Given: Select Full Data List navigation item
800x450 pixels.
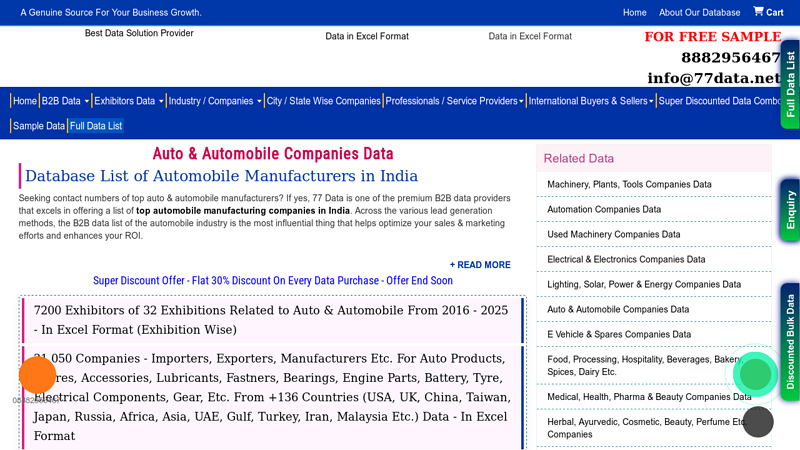Looking at the screenshot, I should pos(96,126).
